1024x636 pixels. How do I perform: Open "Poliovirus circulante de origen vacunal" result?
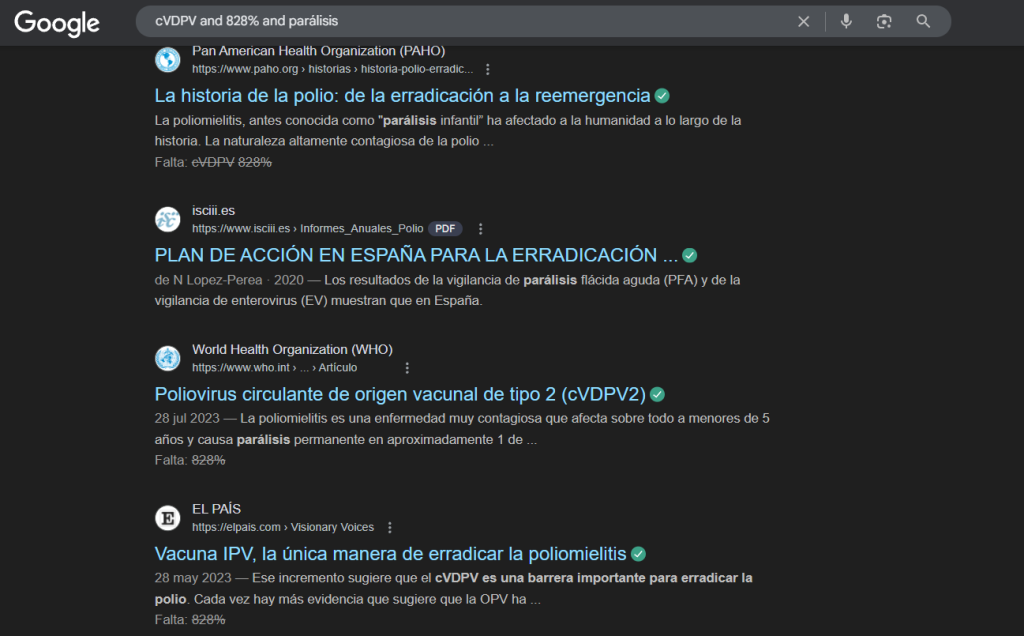click(400, 394)
